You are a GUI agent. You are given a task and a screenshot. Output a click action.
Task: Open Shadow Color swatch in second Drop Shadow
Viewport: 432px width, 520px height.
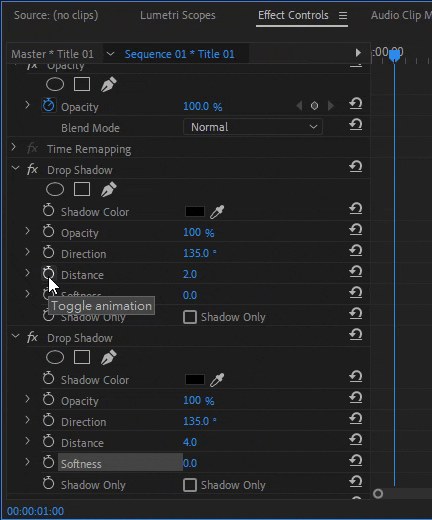195,379
